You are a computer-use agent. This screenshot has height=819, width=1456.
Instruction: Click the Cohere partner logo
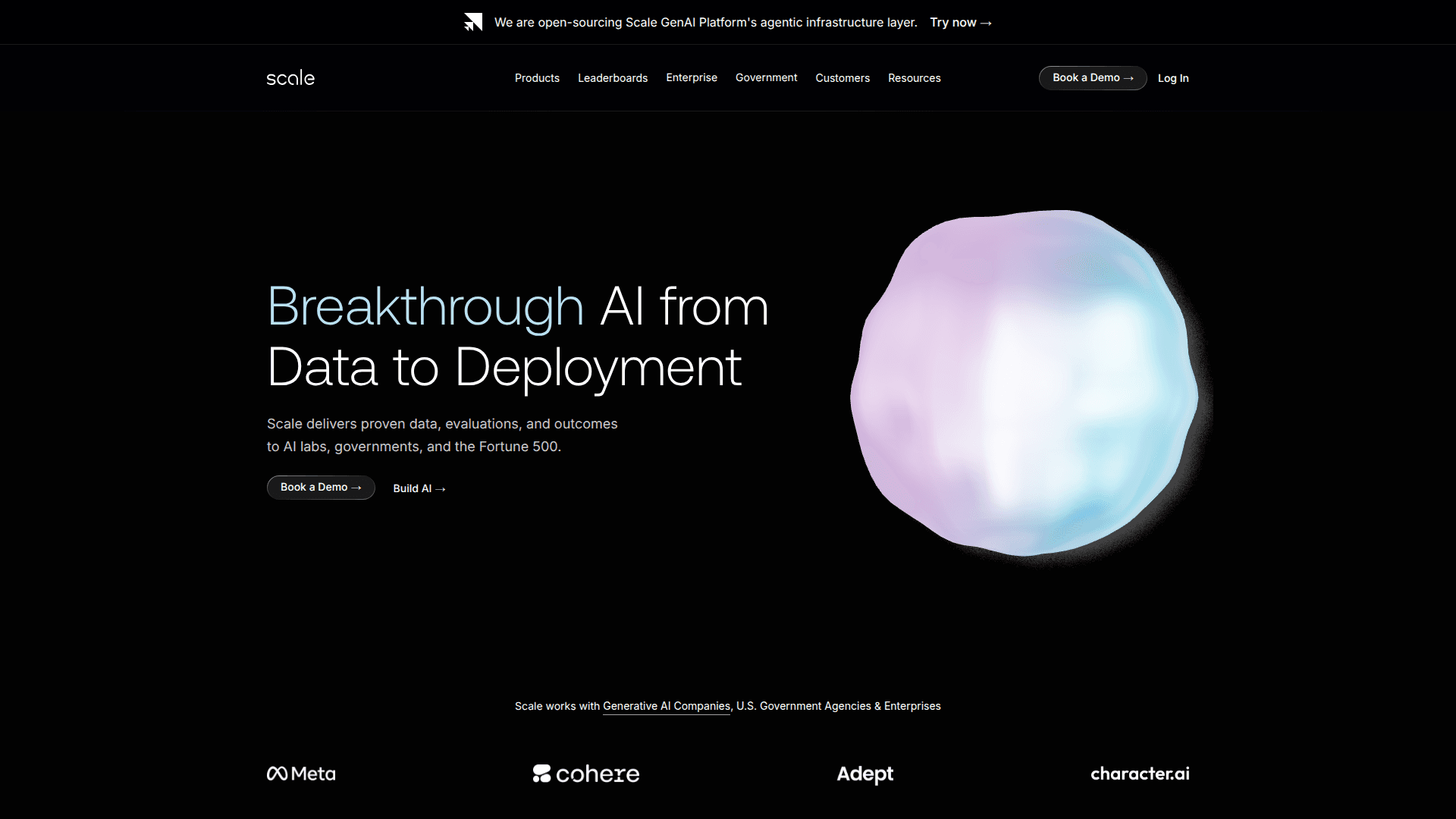(x=585, y=773)
